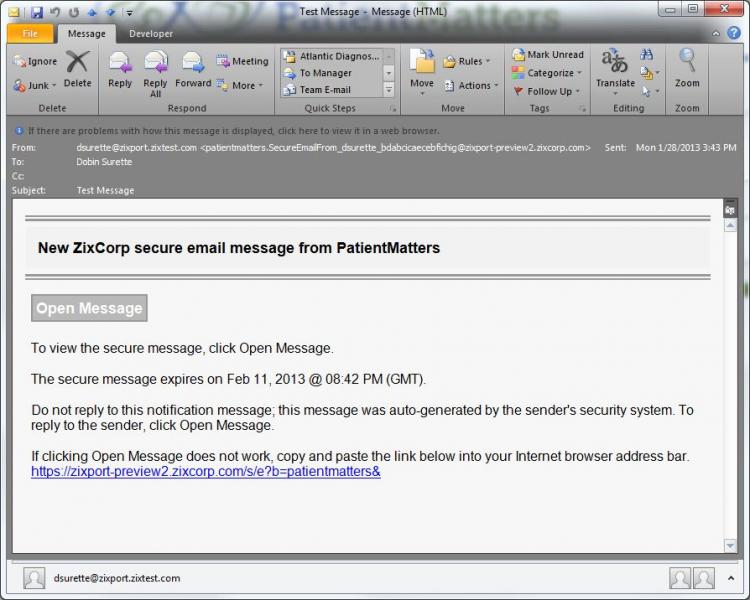Viewport: 750px width, 600px height.
Task: Go to the previous item arrow
Action: tap(92, 12)
